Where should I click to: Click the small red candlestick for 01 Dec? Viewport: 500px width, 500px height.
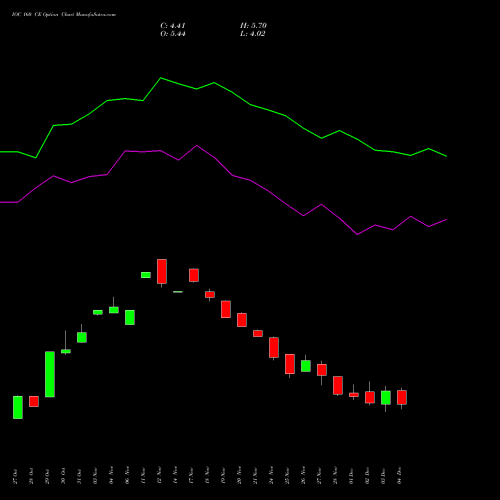354,395
